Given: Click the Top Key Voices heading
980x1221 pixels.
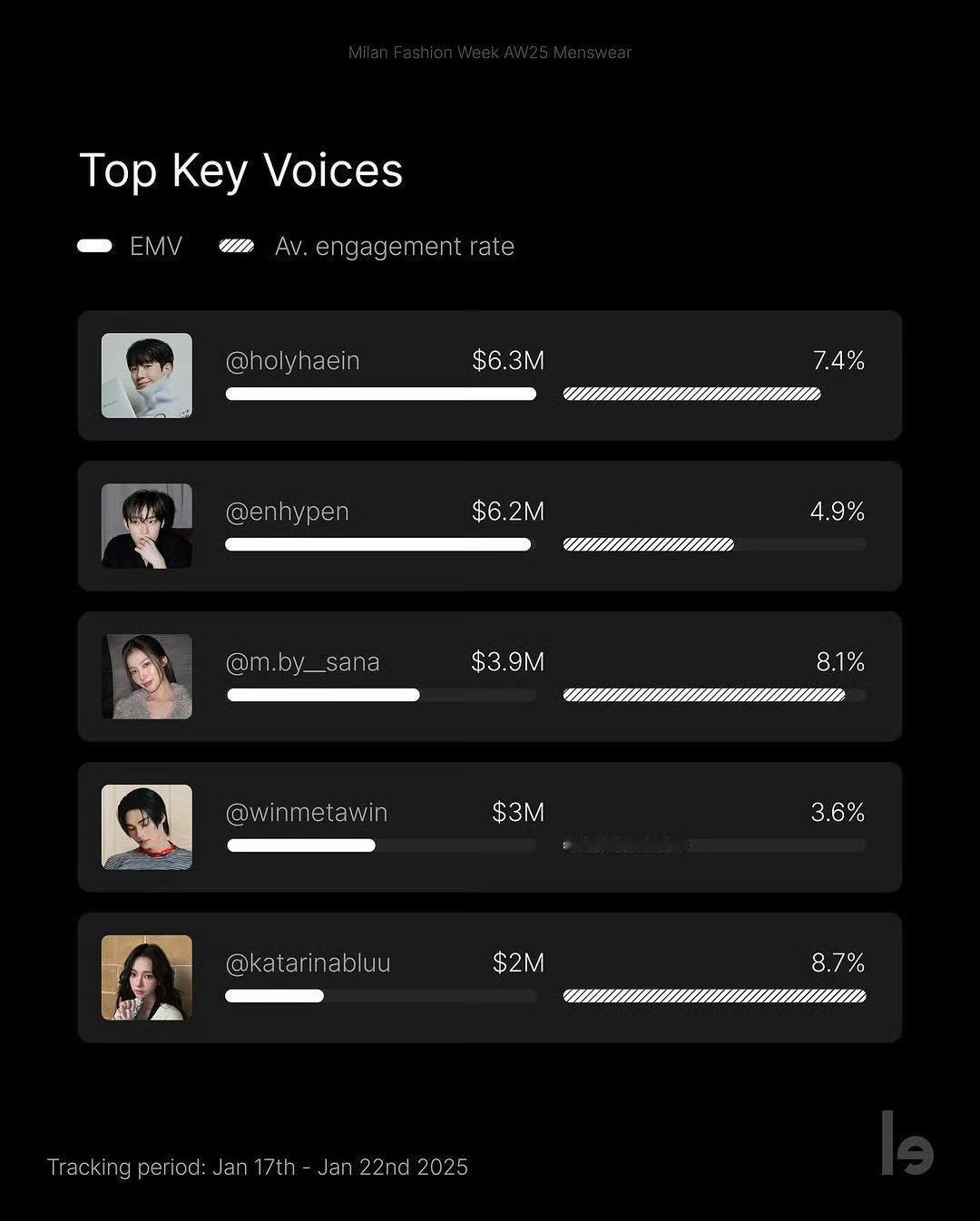Looking at the screenshot, I should pos(241,171).
